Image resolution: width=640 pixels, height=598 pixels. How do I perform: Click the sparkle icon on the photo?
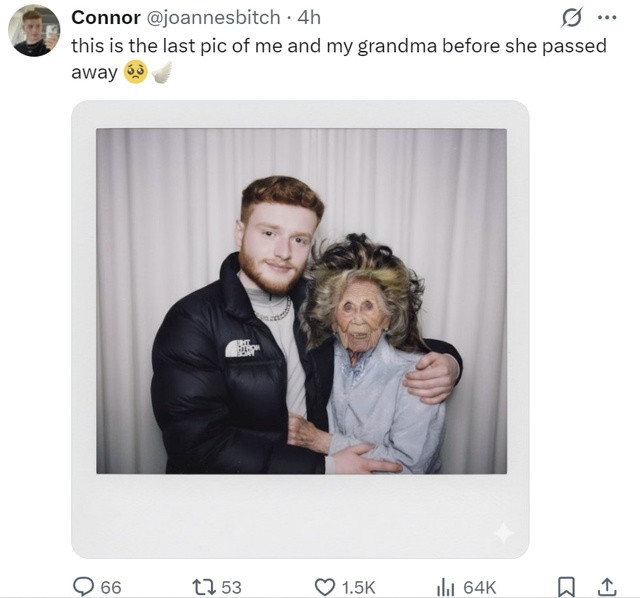pos(503,532)
